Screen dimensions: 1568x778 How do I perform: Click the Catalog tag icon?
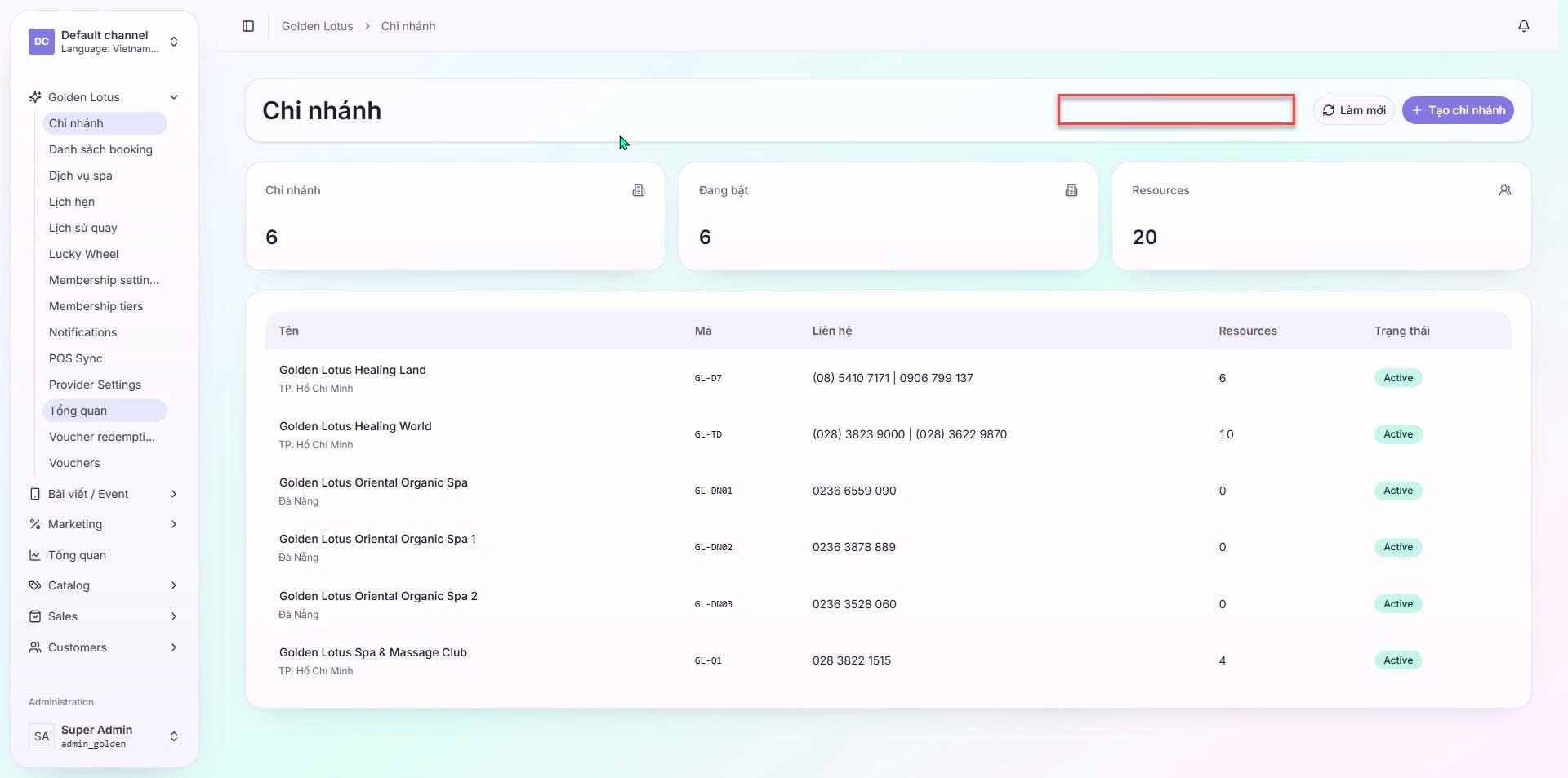[x=35, y=585]
